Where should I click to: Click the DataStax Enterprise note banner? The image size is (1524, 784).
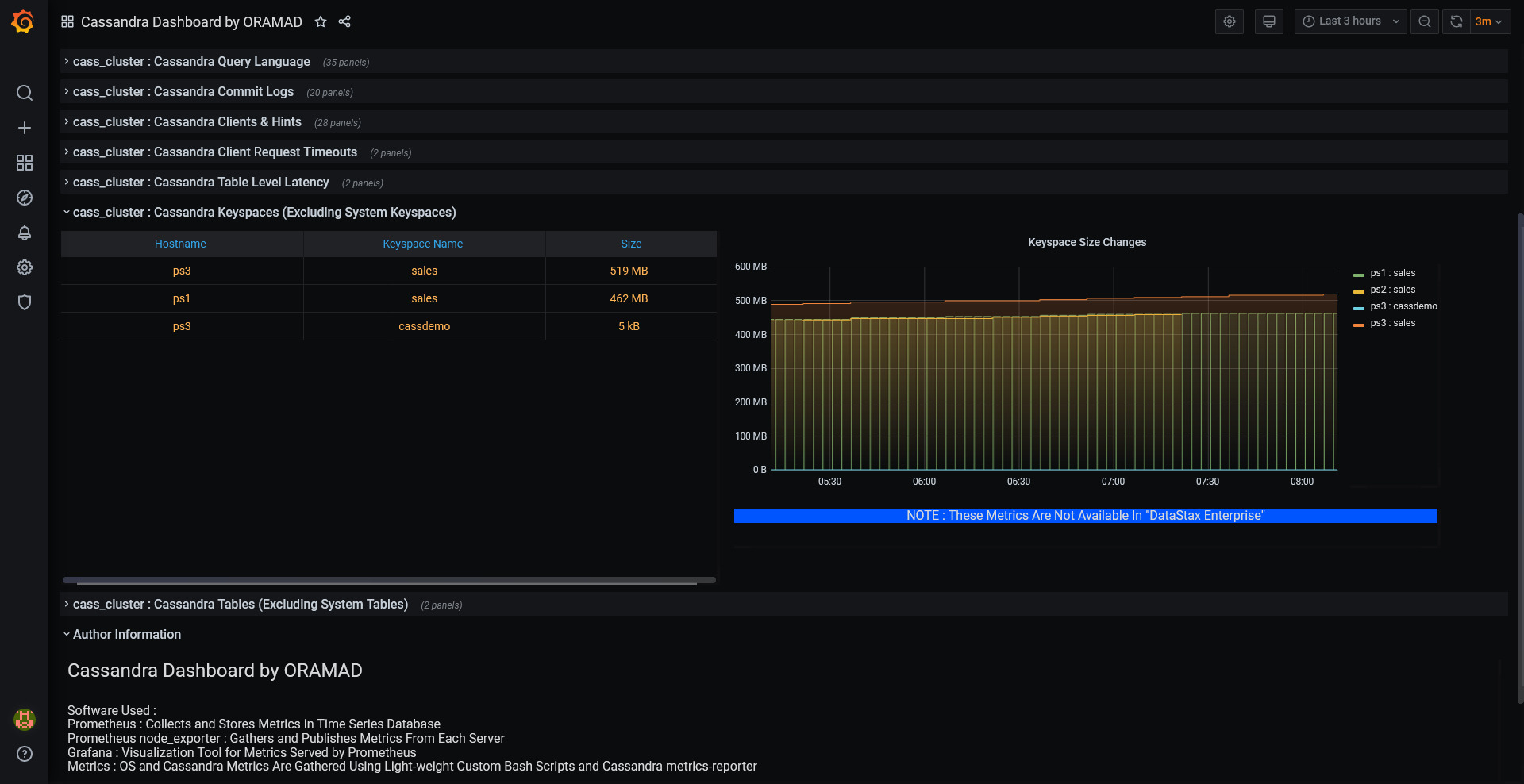pos(1086,516)
